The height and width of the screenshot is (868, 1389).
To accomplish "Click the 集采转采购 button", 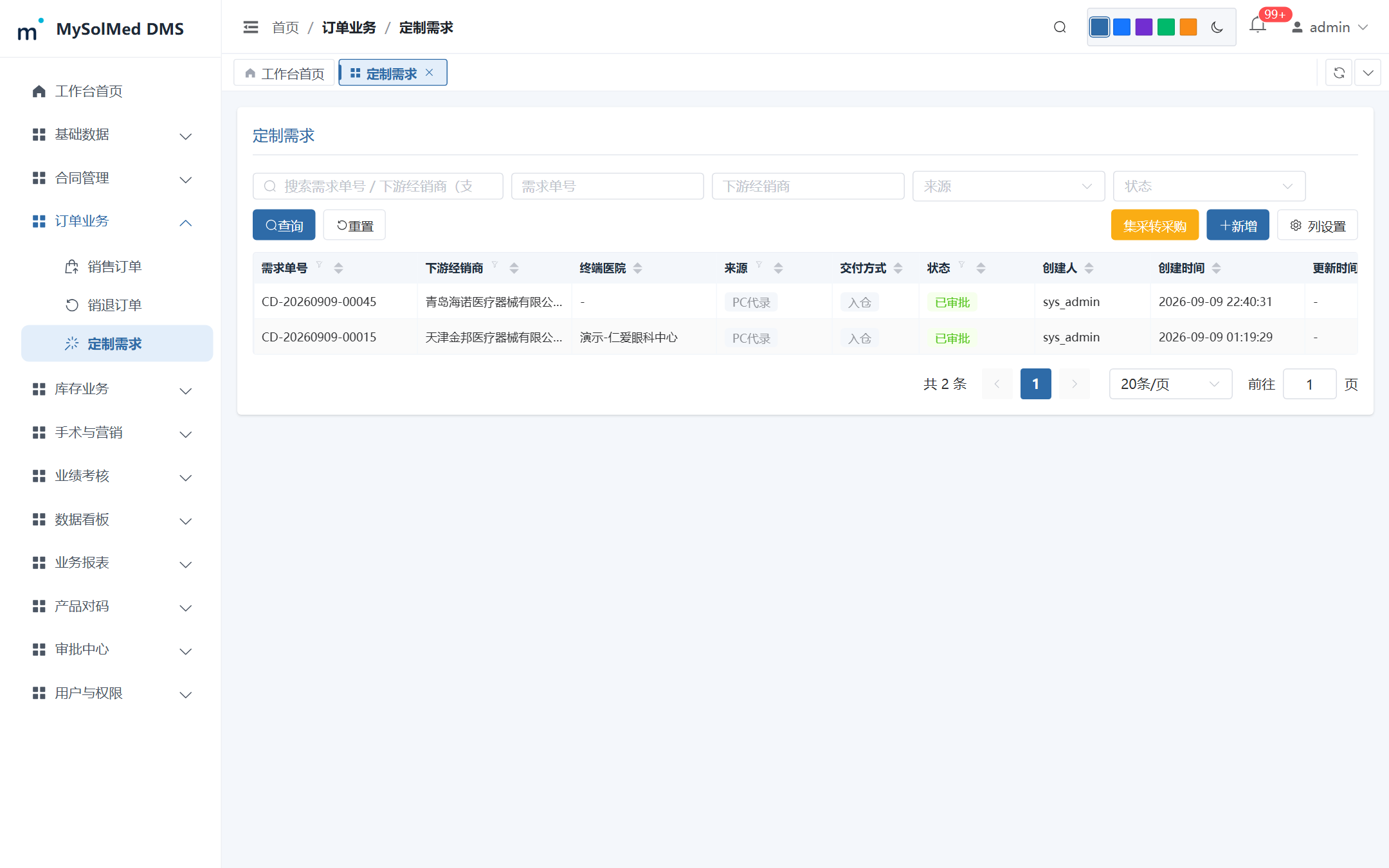I will [1155, 225].
